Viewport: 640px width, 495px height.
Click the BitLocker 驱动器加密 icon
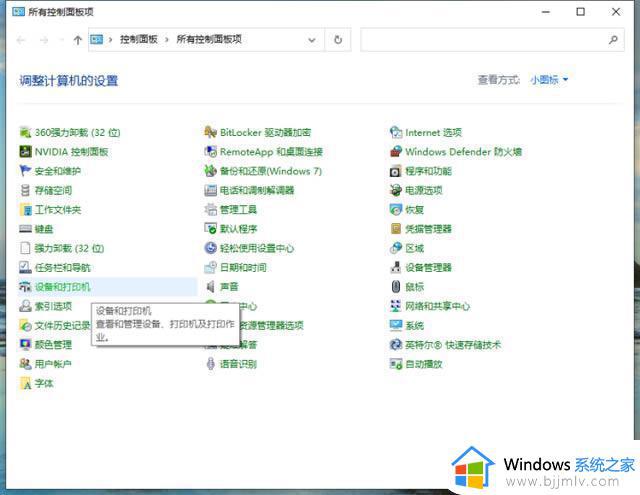pos(211,132)
